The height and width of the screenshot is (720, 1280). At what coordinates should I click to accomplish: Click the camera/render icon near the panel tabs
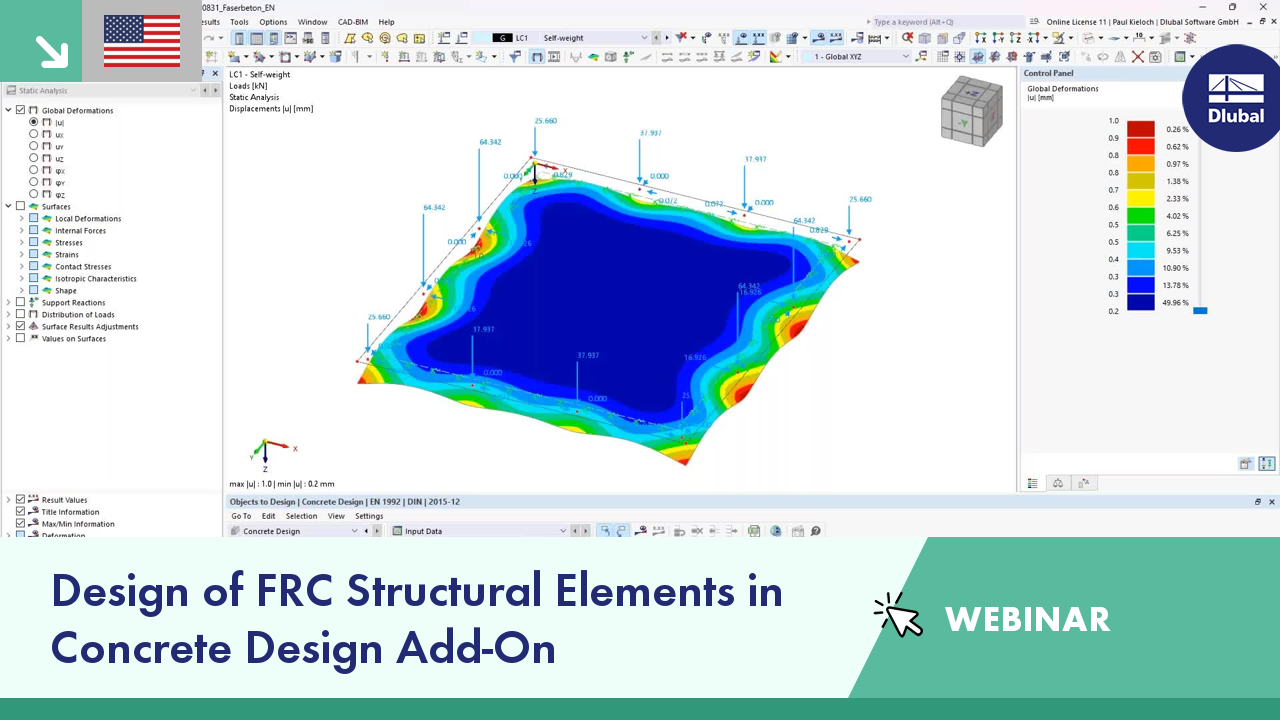[1246, 462]
